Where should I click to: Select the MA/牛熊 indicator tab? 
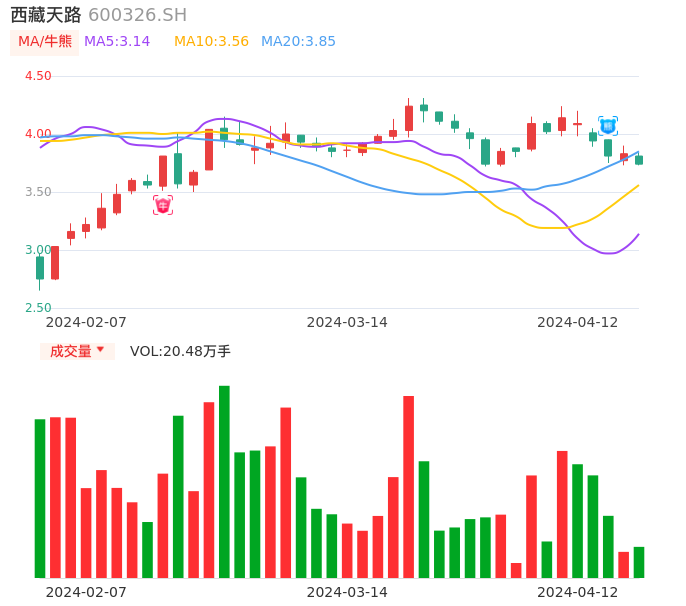click(x=45, y=42)
